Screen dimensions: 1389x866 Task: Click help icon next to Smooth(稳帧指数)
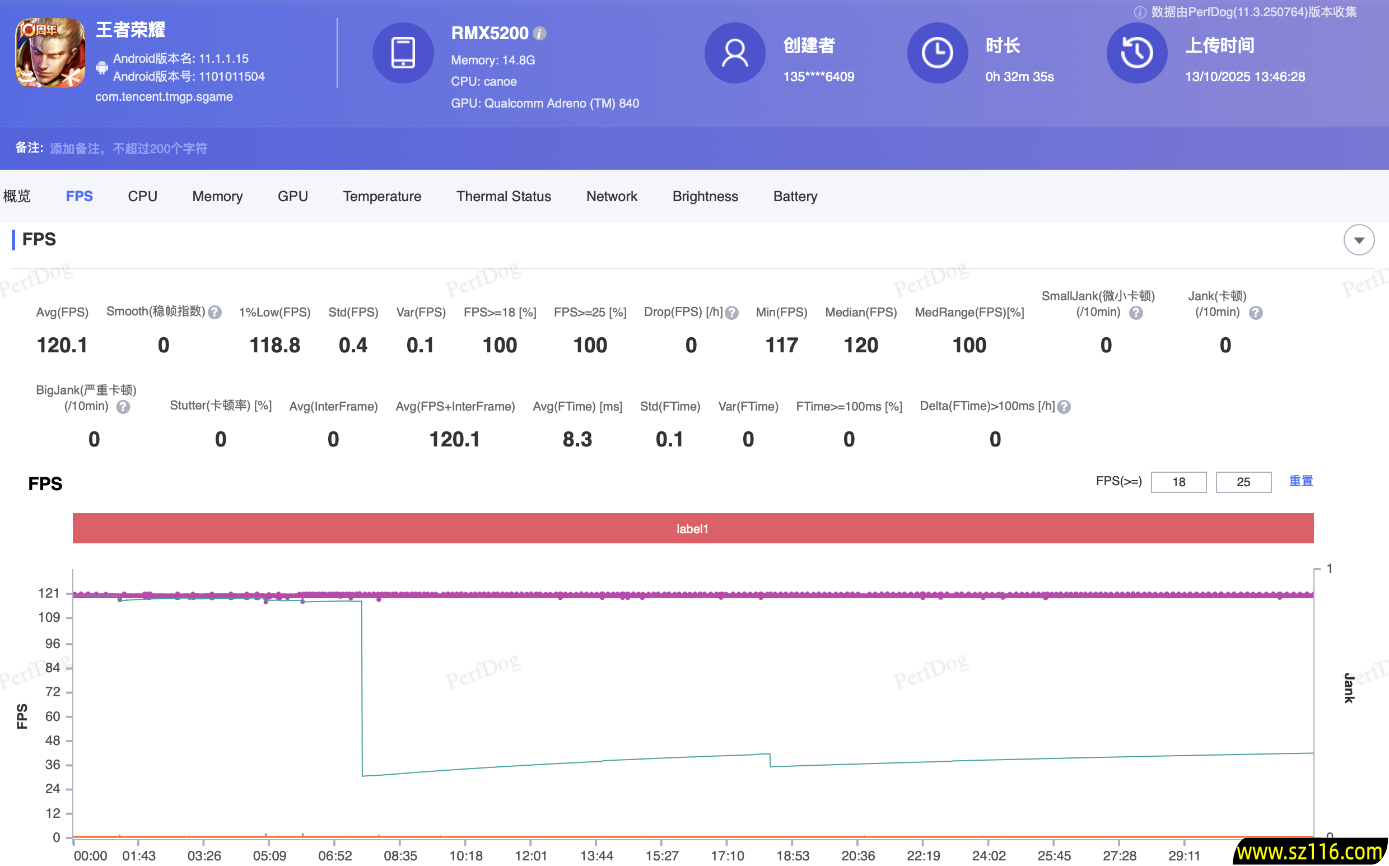[215, 312]
